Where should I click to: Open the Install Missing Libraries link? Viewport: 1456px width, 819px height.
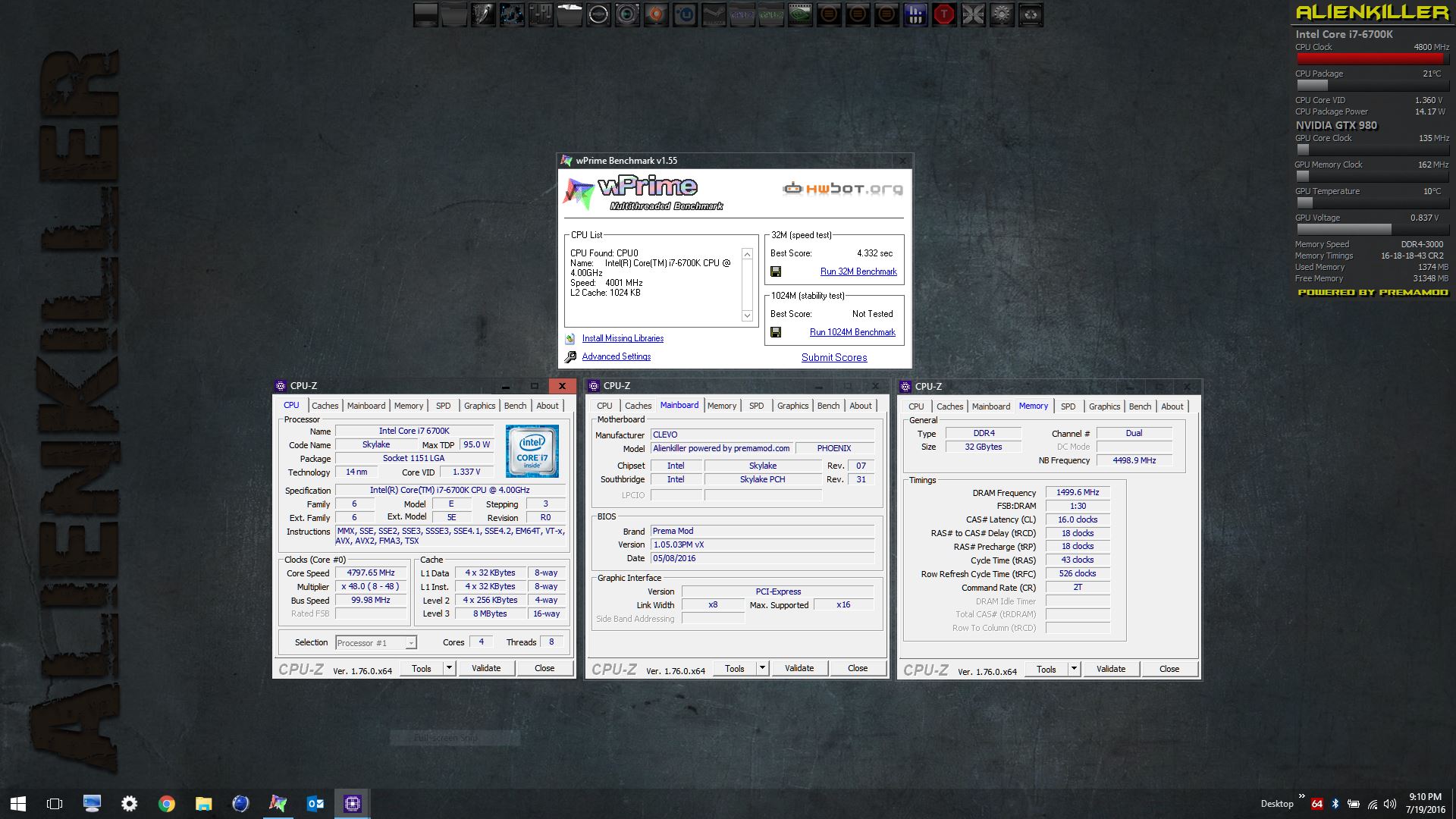click(623, 339)
